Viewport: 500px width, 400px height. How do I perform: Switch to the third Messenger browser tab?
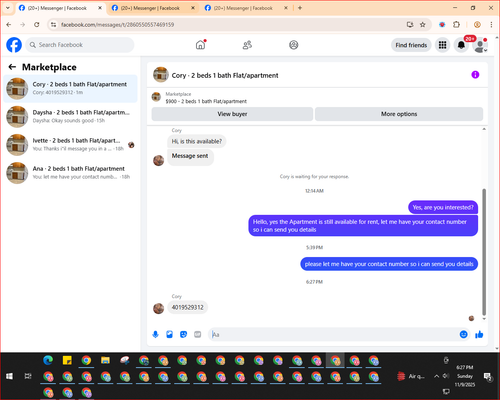[246, 8]
